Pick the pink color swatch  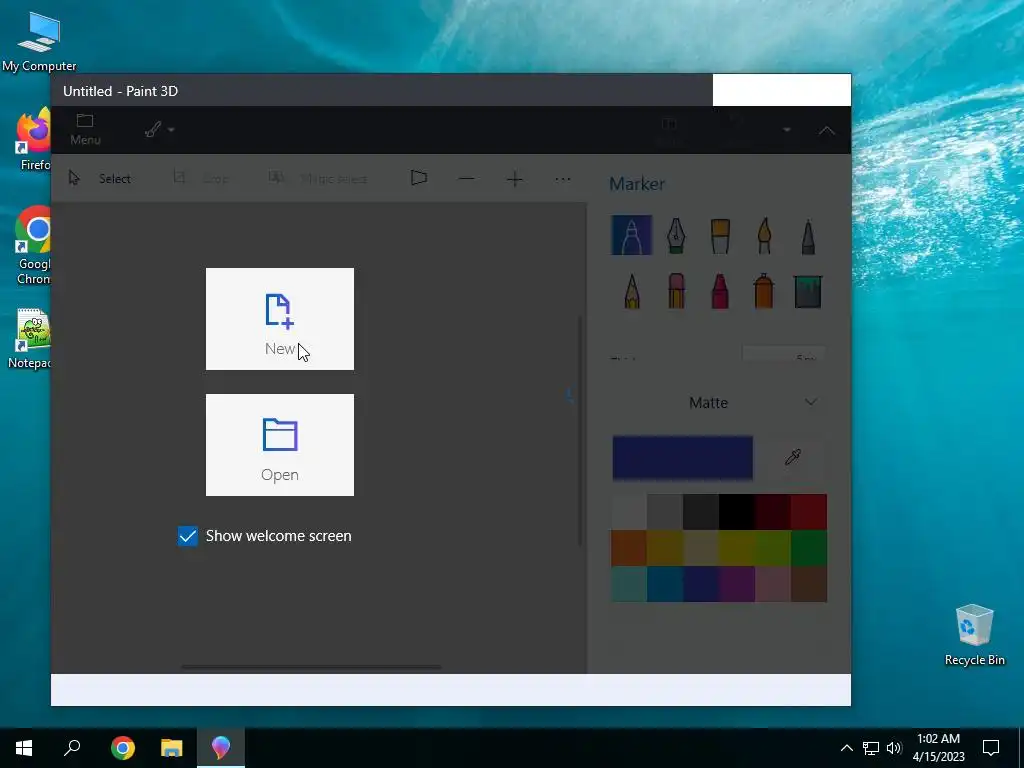click(773, 584)
